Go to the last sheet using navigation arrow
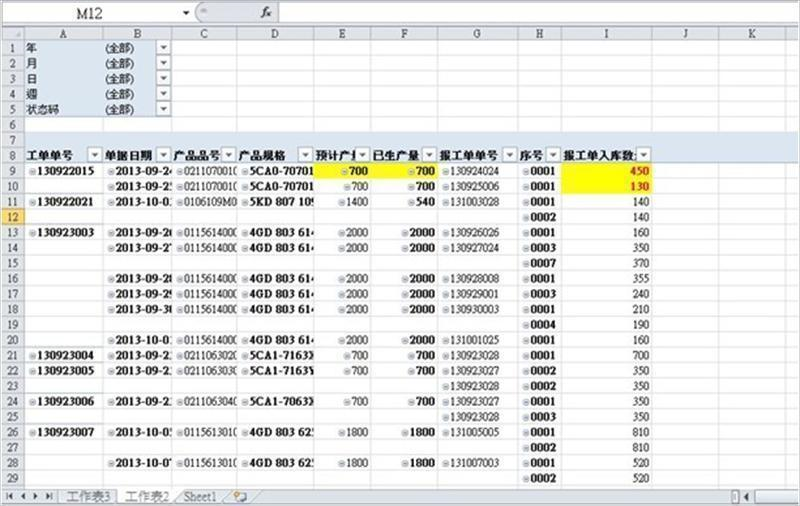The image size is (800, 506). coord(49,496)
